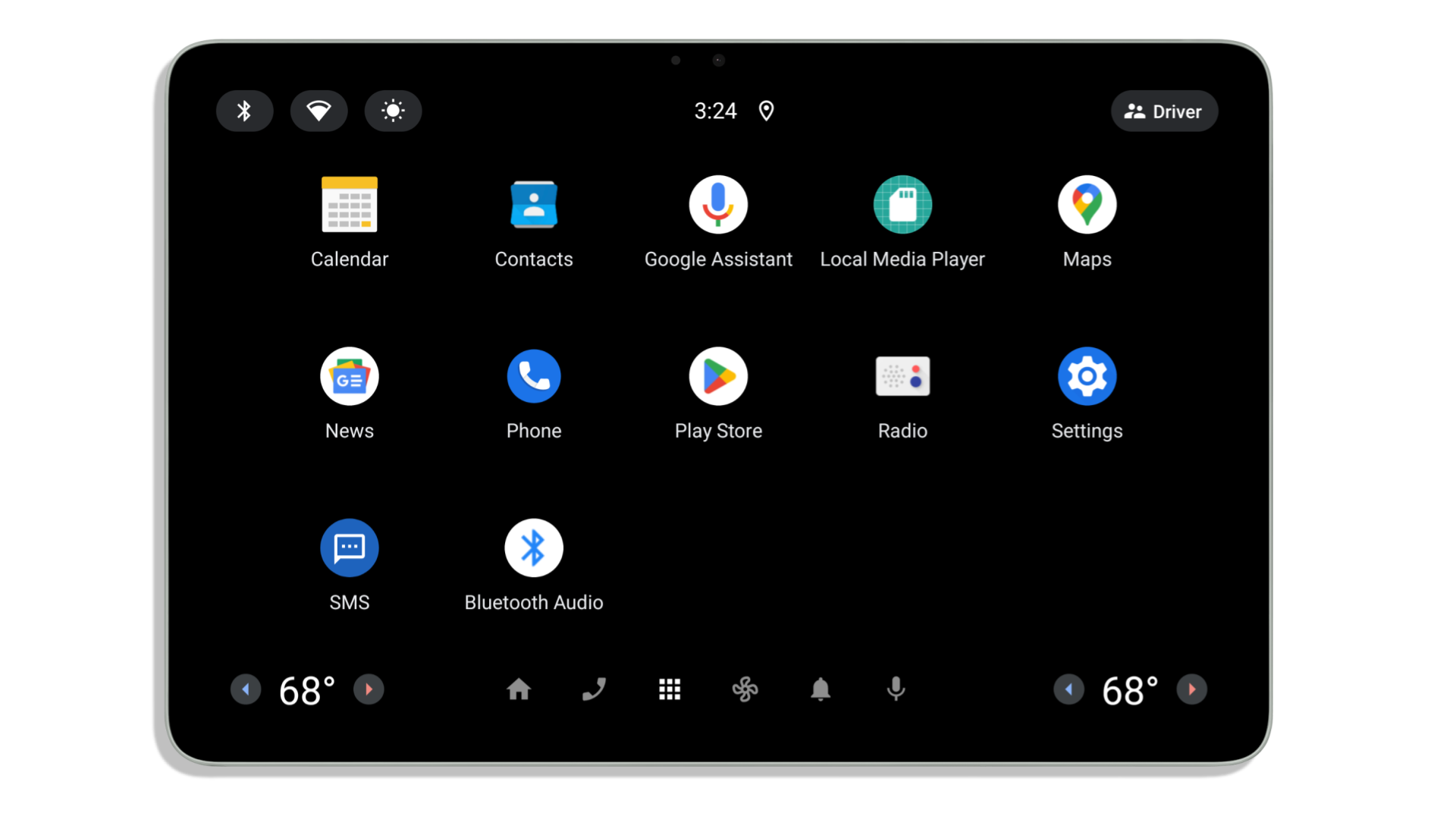Open Local Media Player app
This screenshot has height=819, width=1456.
pyautogui.click(x=902, y=204)
